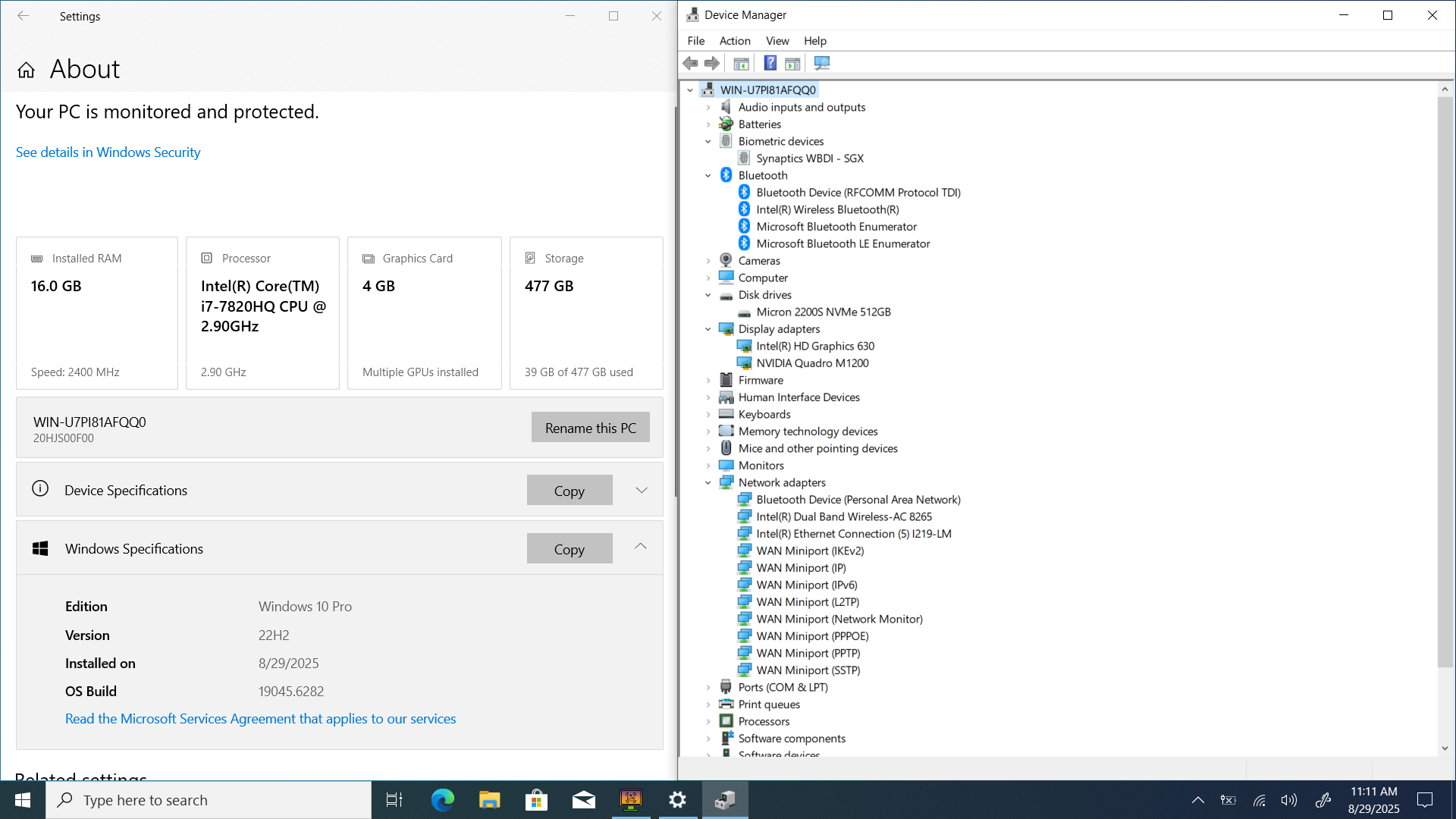Open the Action menu in Device Manager

coord(735,41)
